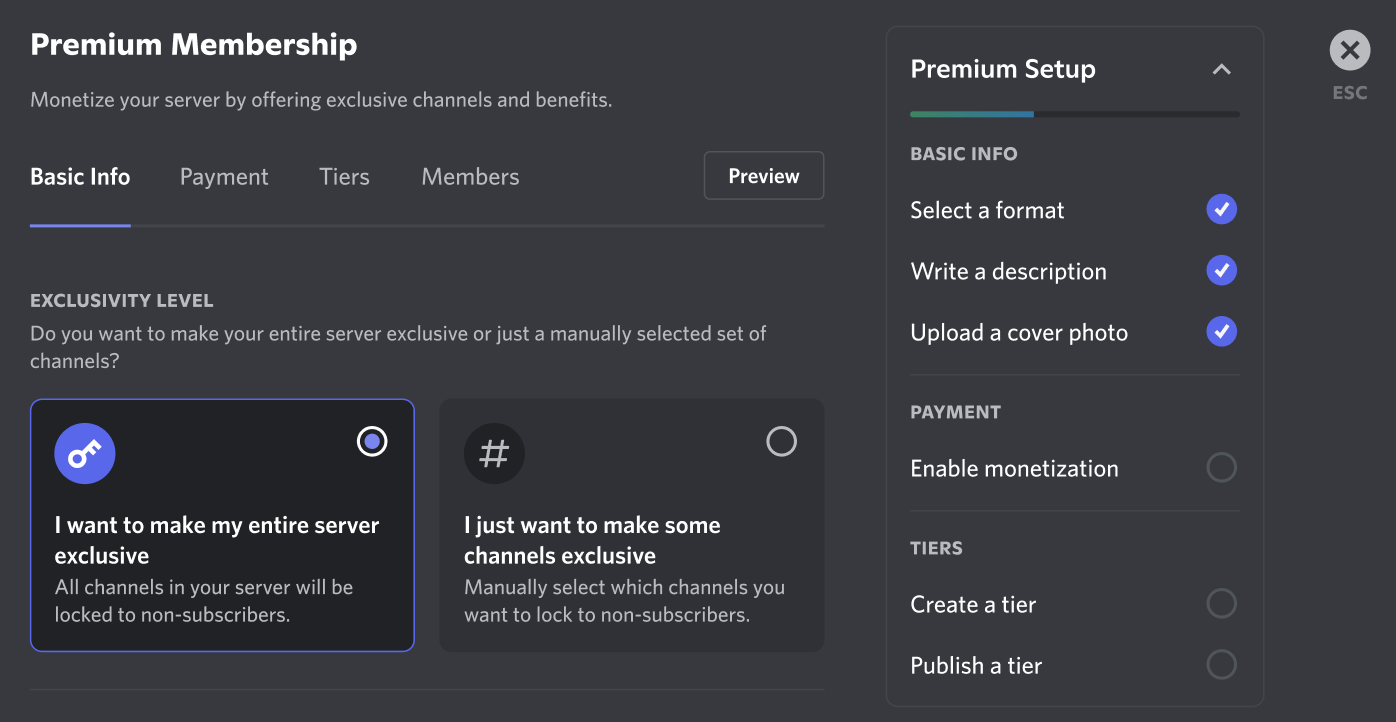Click the key icon on entire server card
The width and height of the screenshot is (1396, 722).
click(x=85, y=454)
